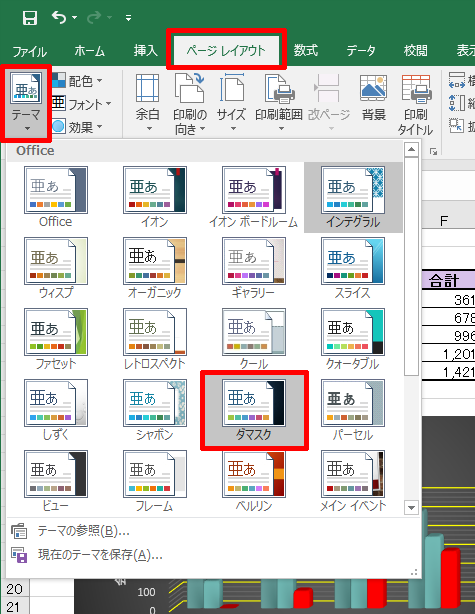
Task: Apply the イオン theme
Action: click(x=155, y=197)
